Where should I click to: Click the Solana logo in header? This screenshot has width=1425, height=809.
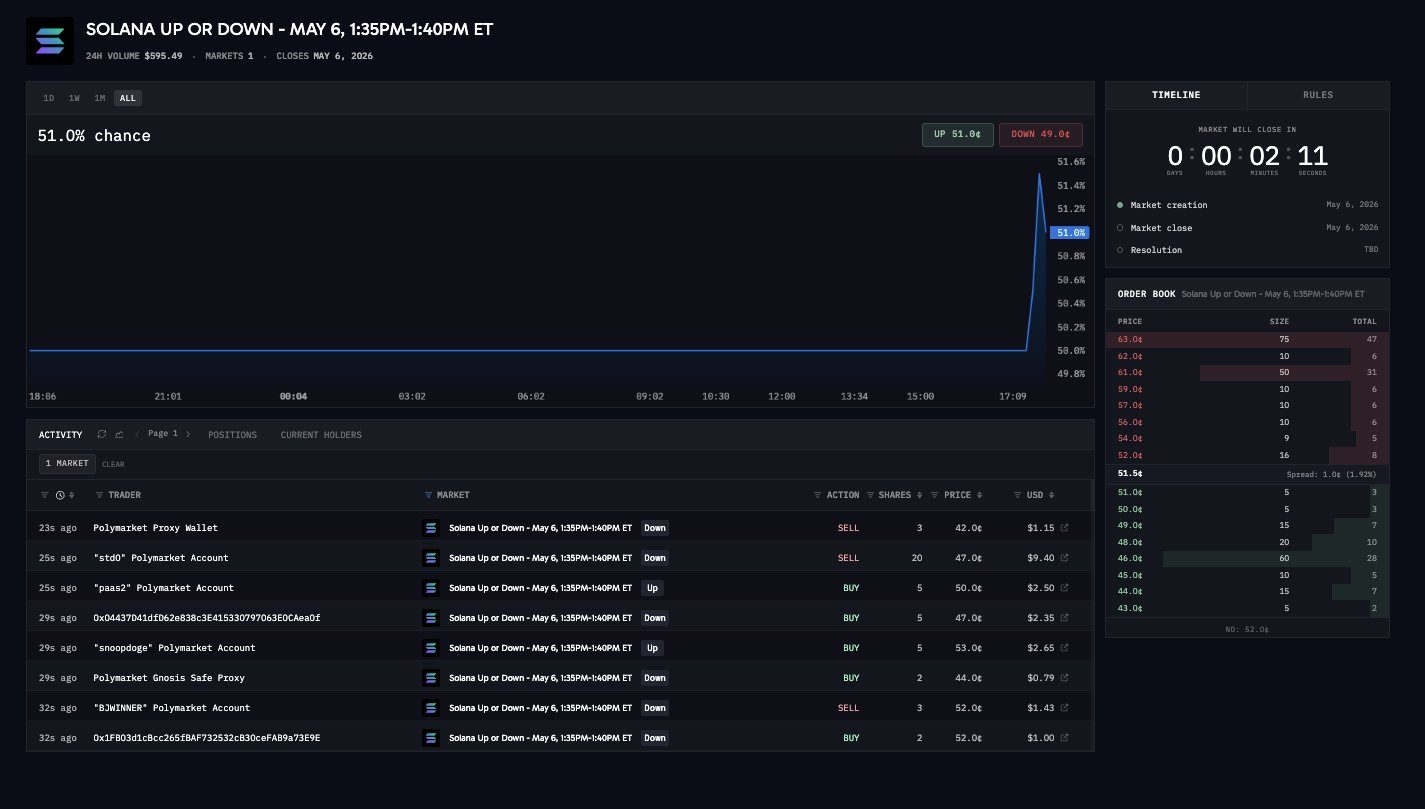[49, 41]
